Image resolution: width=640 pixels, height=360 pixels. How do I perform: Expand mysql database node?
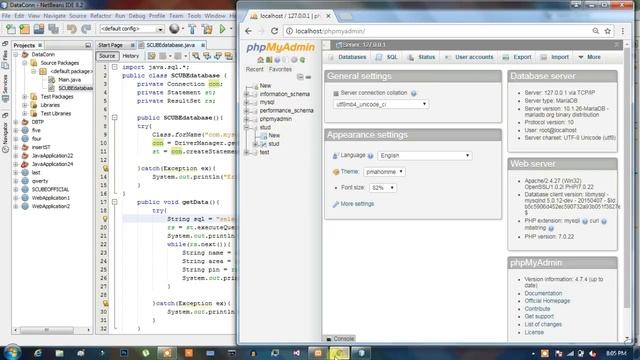point(247,102)
